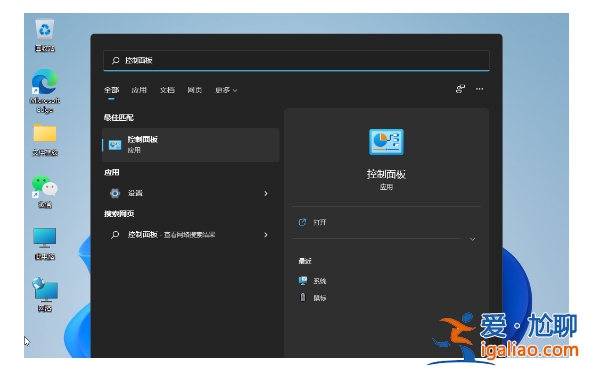Expand more actions chevron under 打开
The image size is (591, 377).
click(x=472, y=239)
